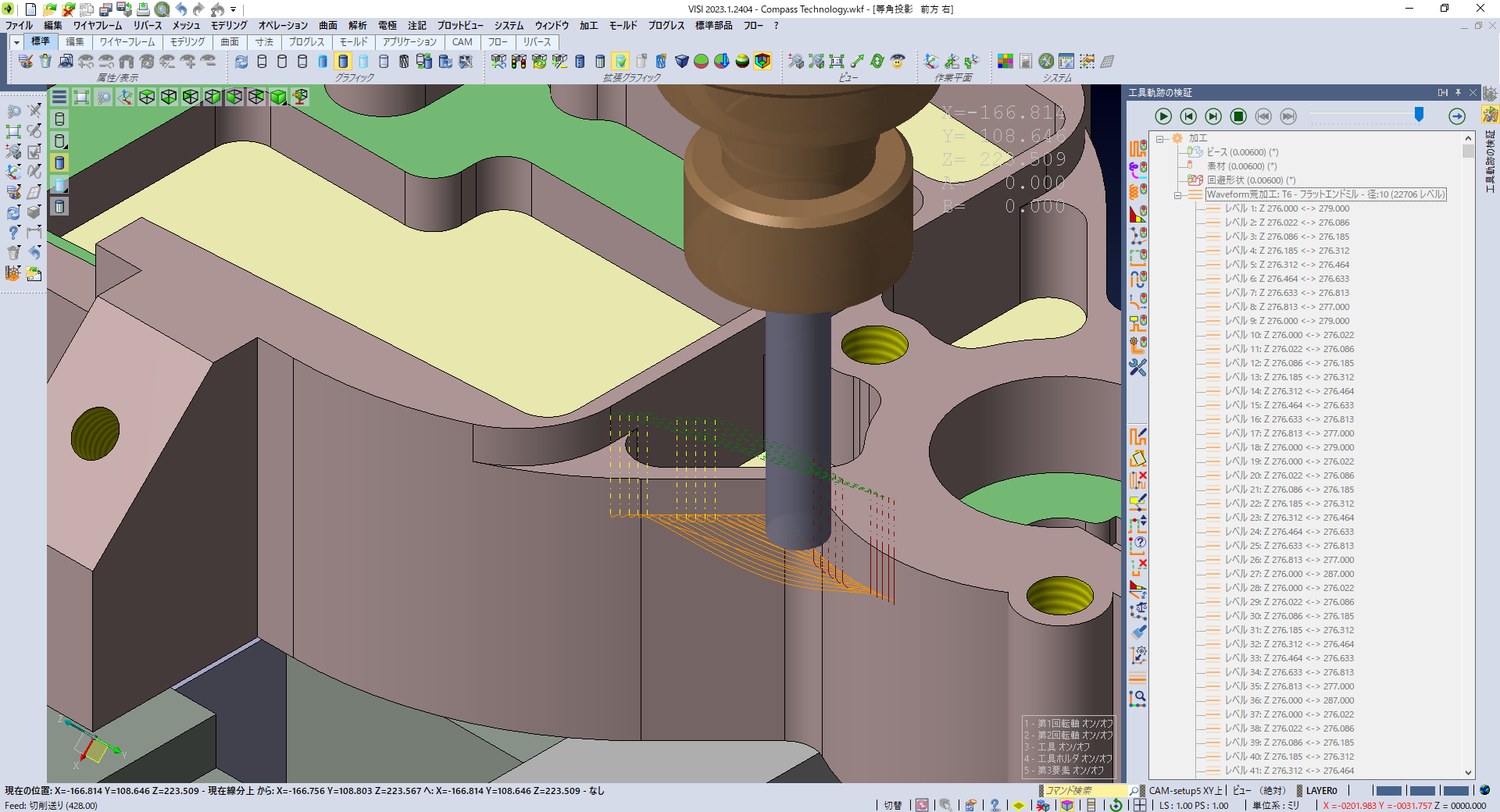Click the blue cube extended graphics icon

click(681, 61)
